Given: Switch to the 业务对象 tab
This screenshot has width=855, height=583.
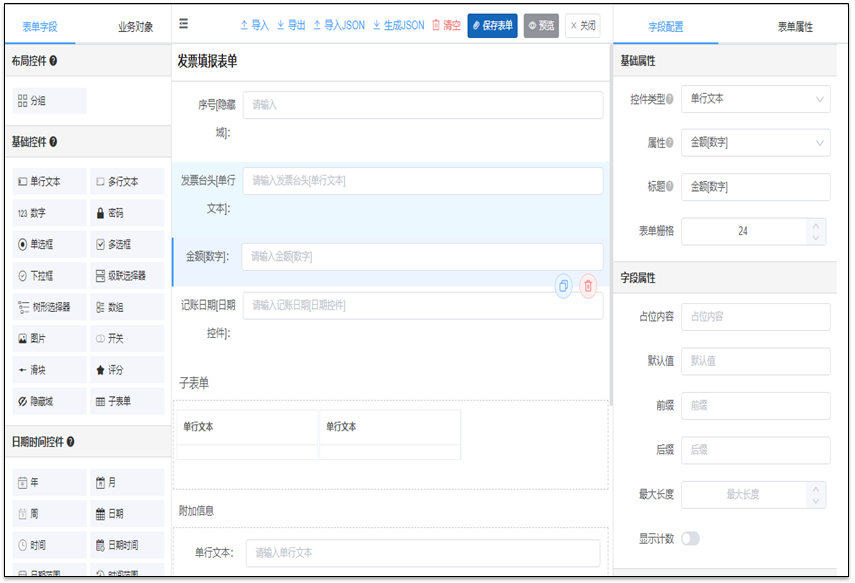Looking at the screenshot, I should pos(135,27).
